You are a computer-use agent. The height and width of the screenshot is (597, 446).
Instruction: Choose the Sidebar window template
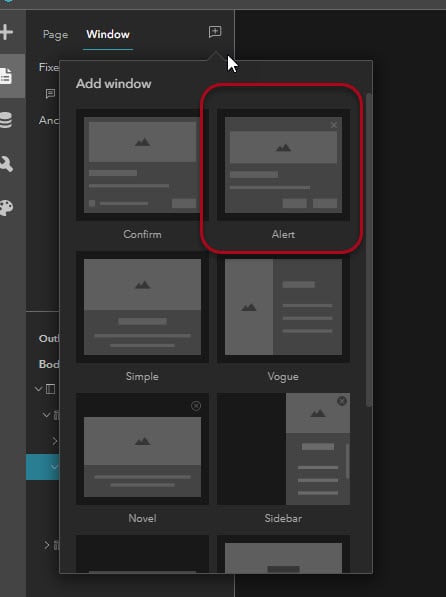283,449
